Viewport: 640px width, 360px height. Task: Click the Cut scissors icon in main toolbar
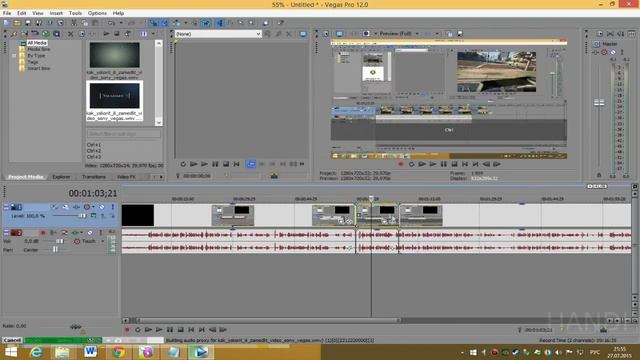coord(73,23)
